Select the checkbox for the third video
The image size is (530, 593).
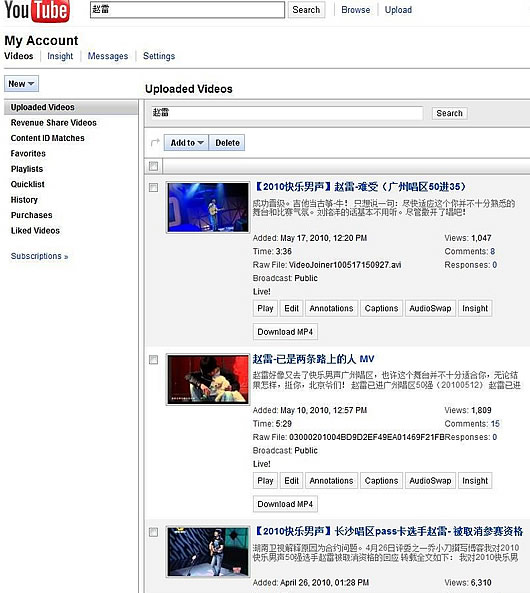(x=154, y=532)
